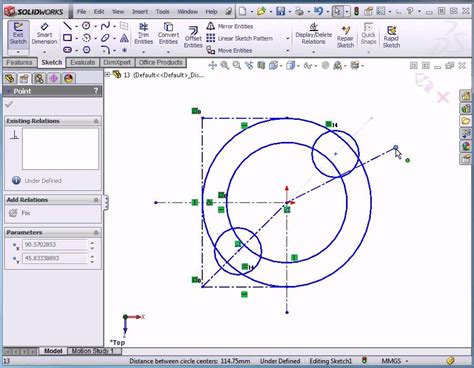Select the Line sketch tool
This screenshot has height=368, width=474.
pyautogui.click(x=68, y=26)
